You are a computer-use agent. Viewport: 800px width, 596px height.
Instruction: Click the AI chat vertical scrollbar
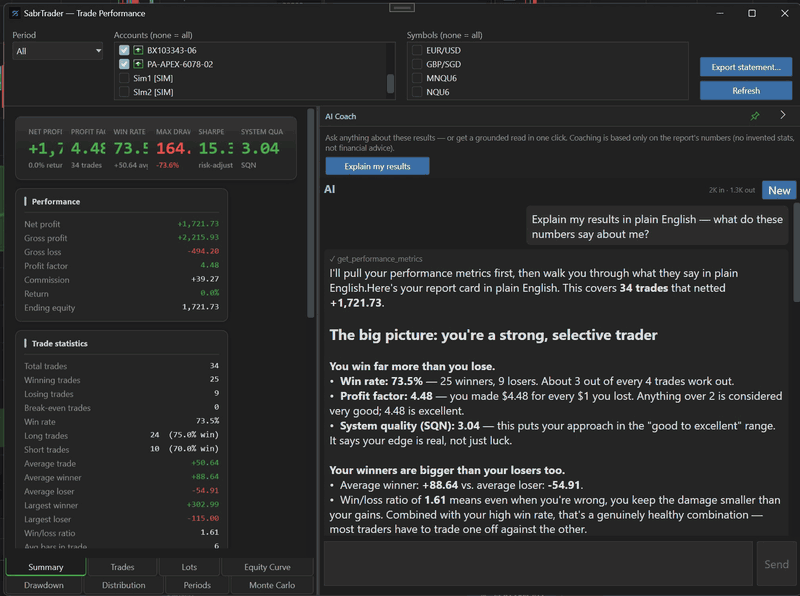tap(796, 252)
